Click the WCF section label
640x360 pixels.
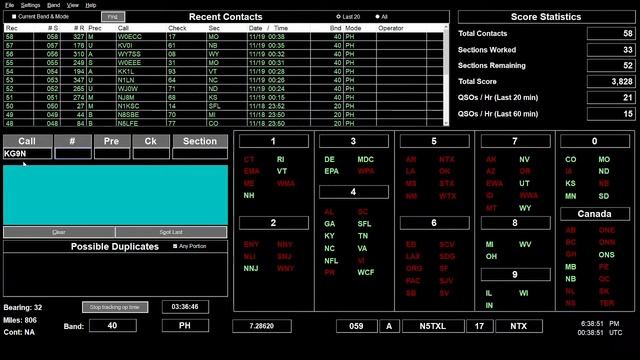(x=366, y=272)
